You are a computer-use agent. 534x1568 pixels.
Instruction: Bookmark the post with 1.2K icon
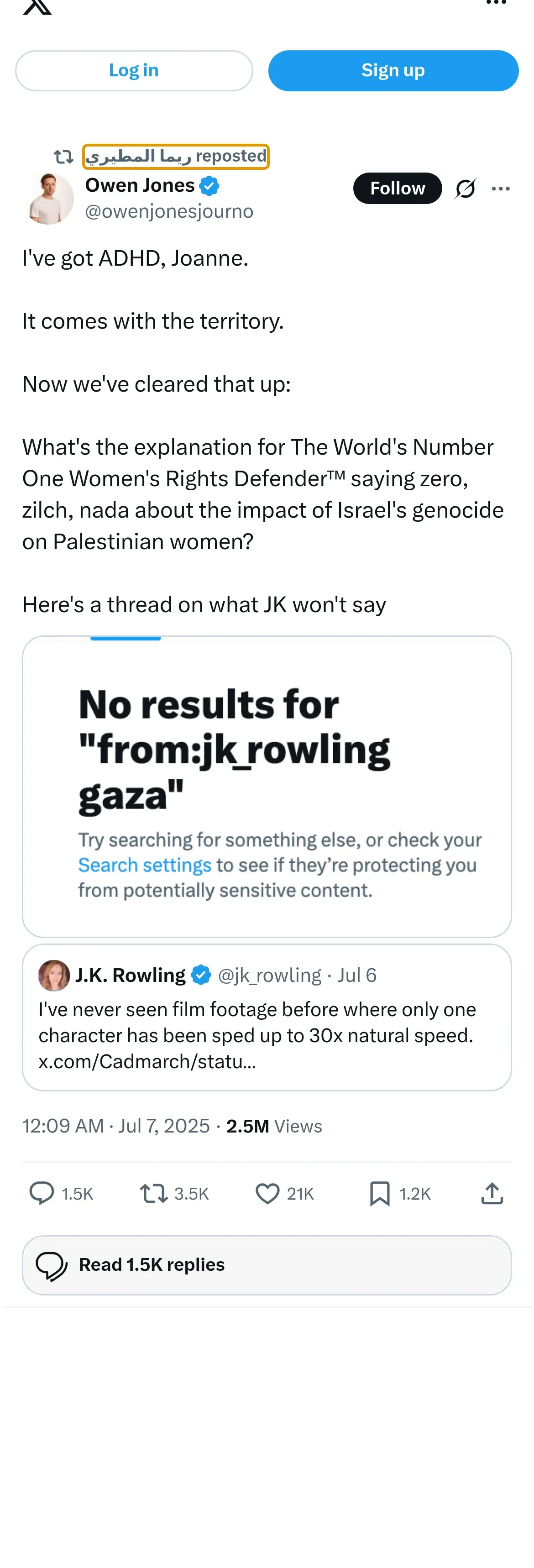(x=379, y=1193)
